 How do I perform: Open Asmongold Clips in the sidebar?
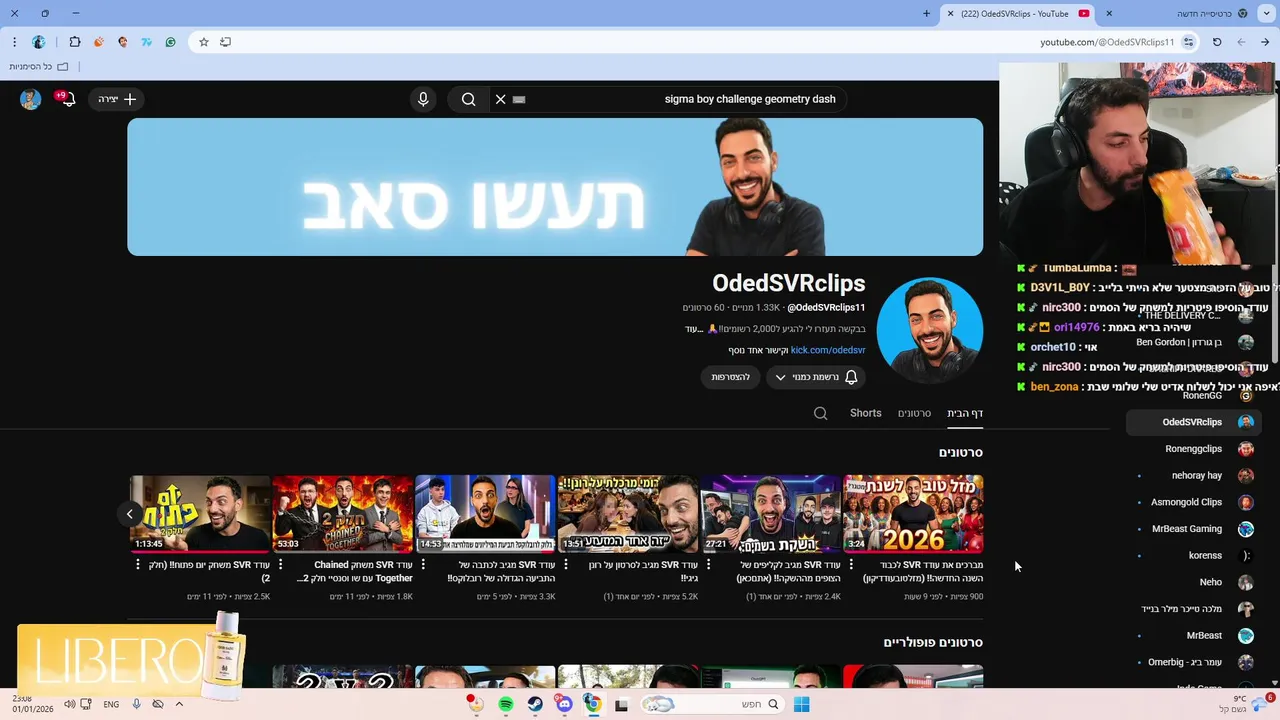tap(1194, 502)
